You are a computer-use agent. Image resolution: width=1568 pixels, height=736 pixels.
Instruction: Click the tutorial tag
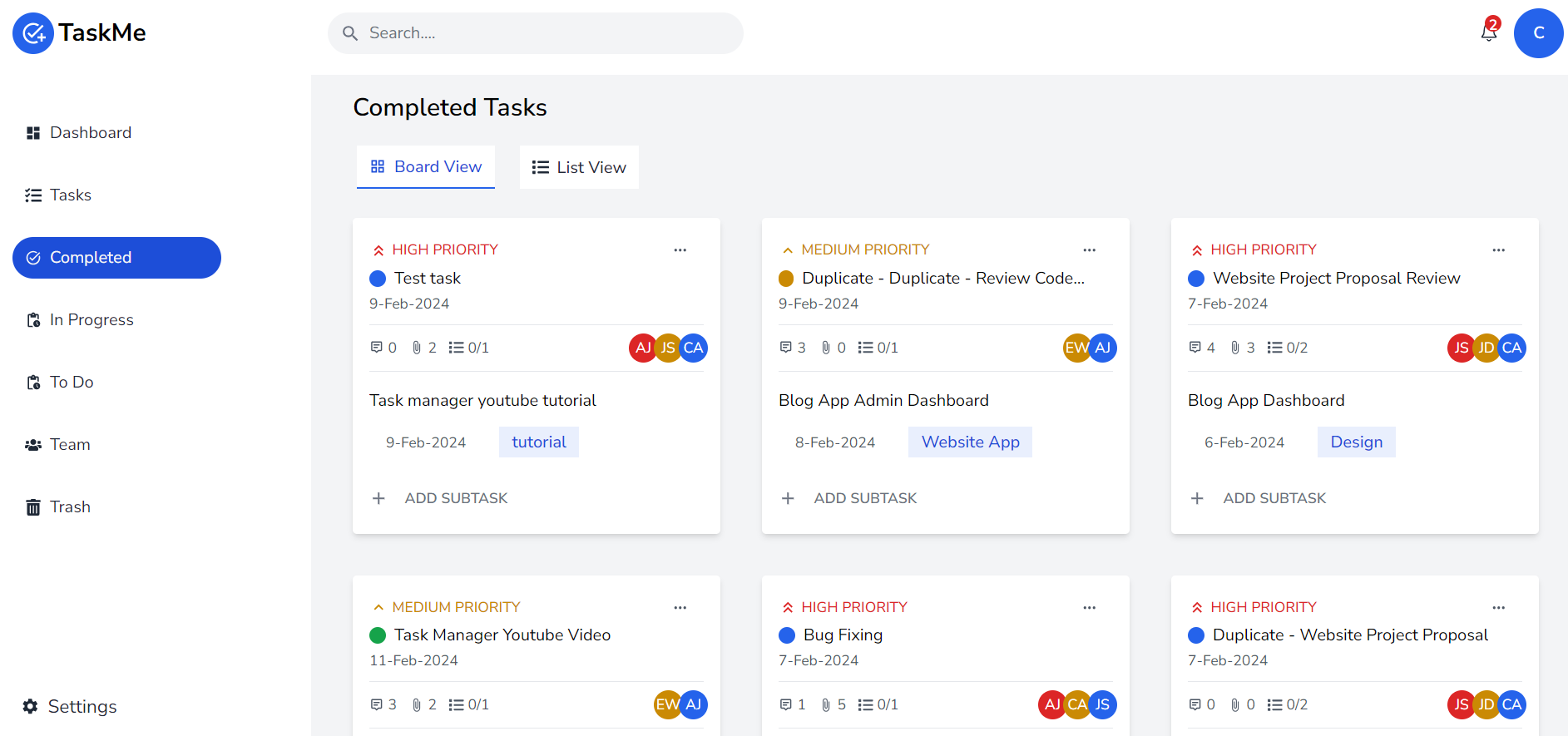pyautogui.click(x=539, y=442)
